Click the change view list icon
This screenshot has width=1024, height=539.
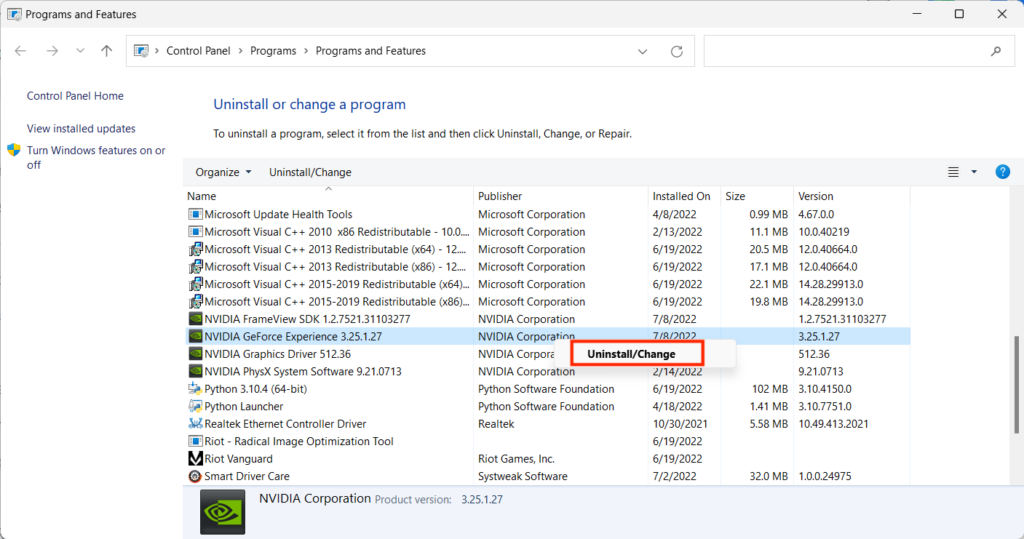coord(953,172)
